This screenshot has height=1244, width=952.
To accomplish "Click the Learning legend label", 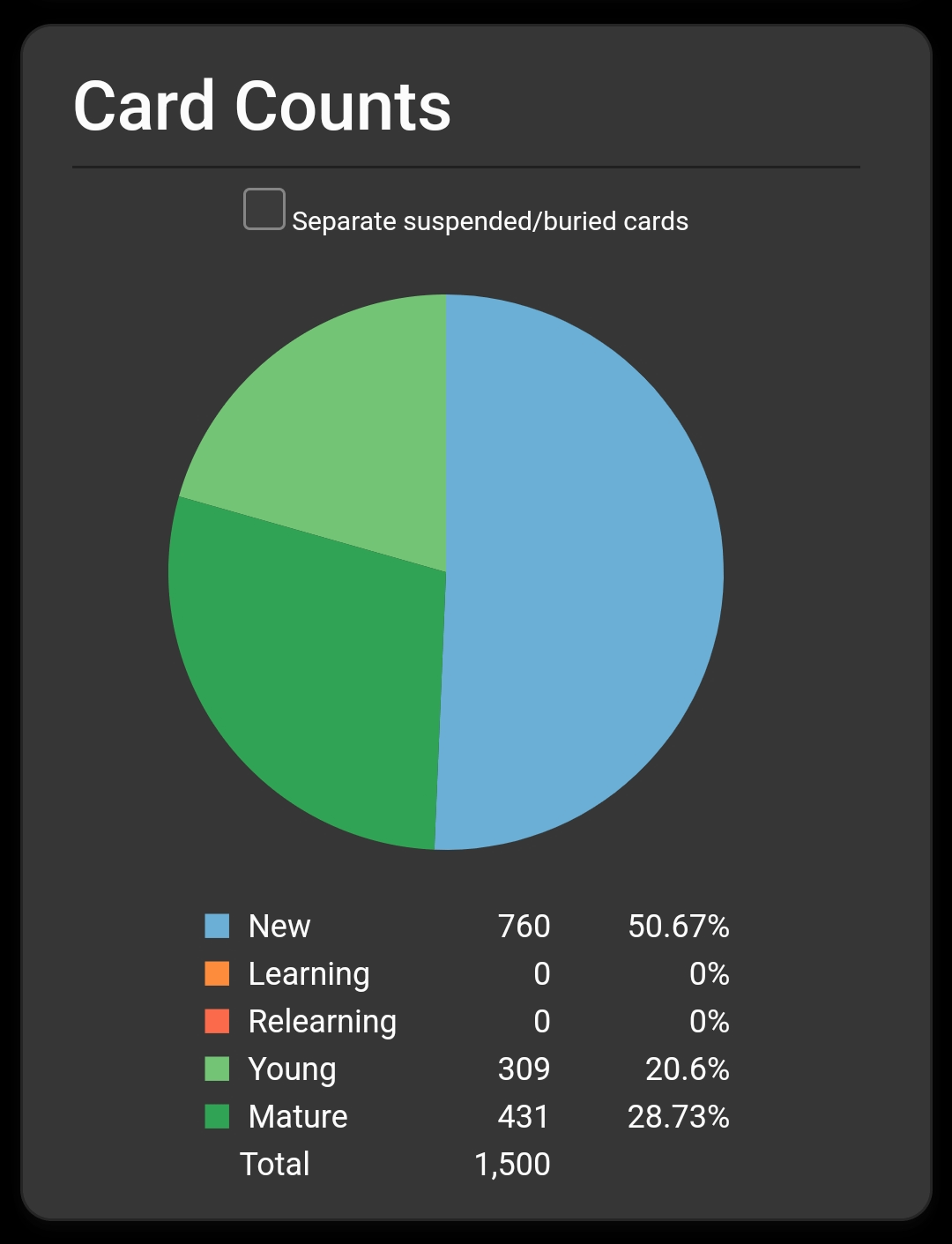I will tap(309, 974).
